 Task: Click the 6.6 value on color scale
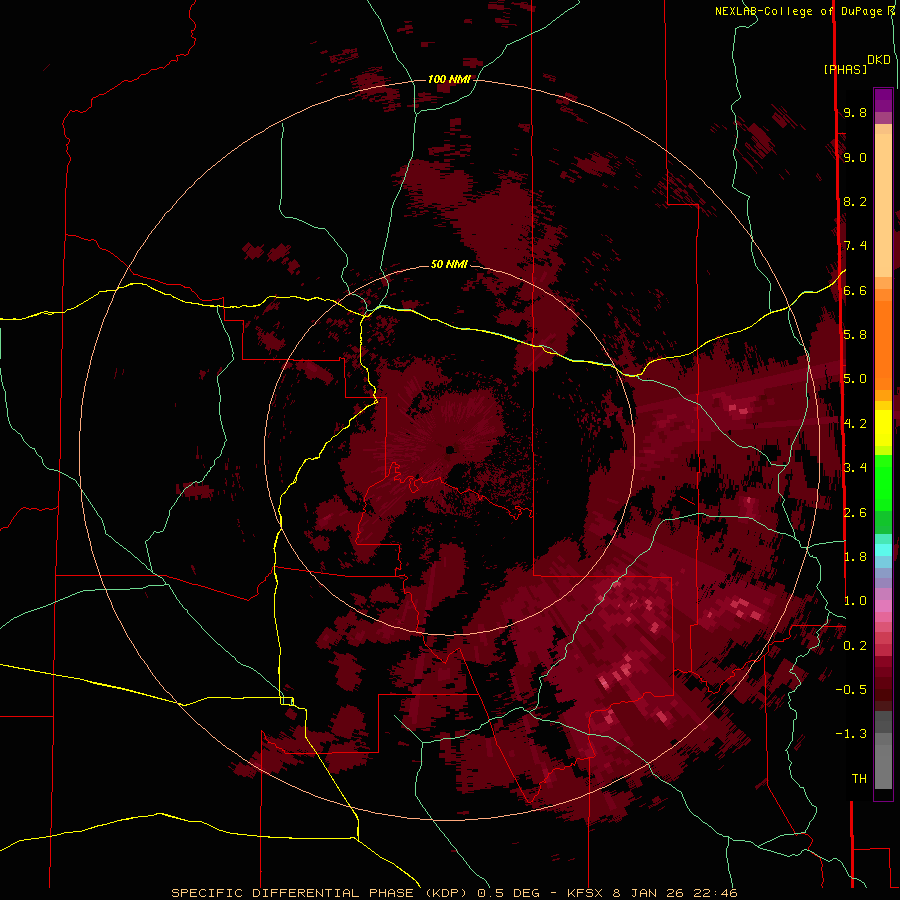[855, 290]
